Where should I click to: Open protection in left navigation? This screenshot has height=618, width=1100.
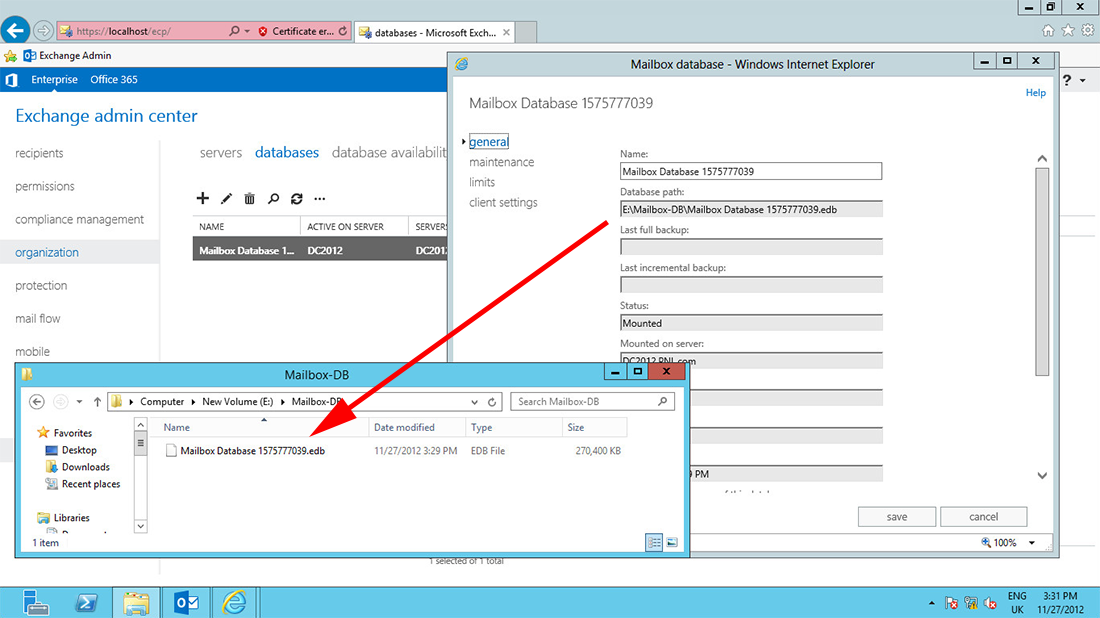41,286
